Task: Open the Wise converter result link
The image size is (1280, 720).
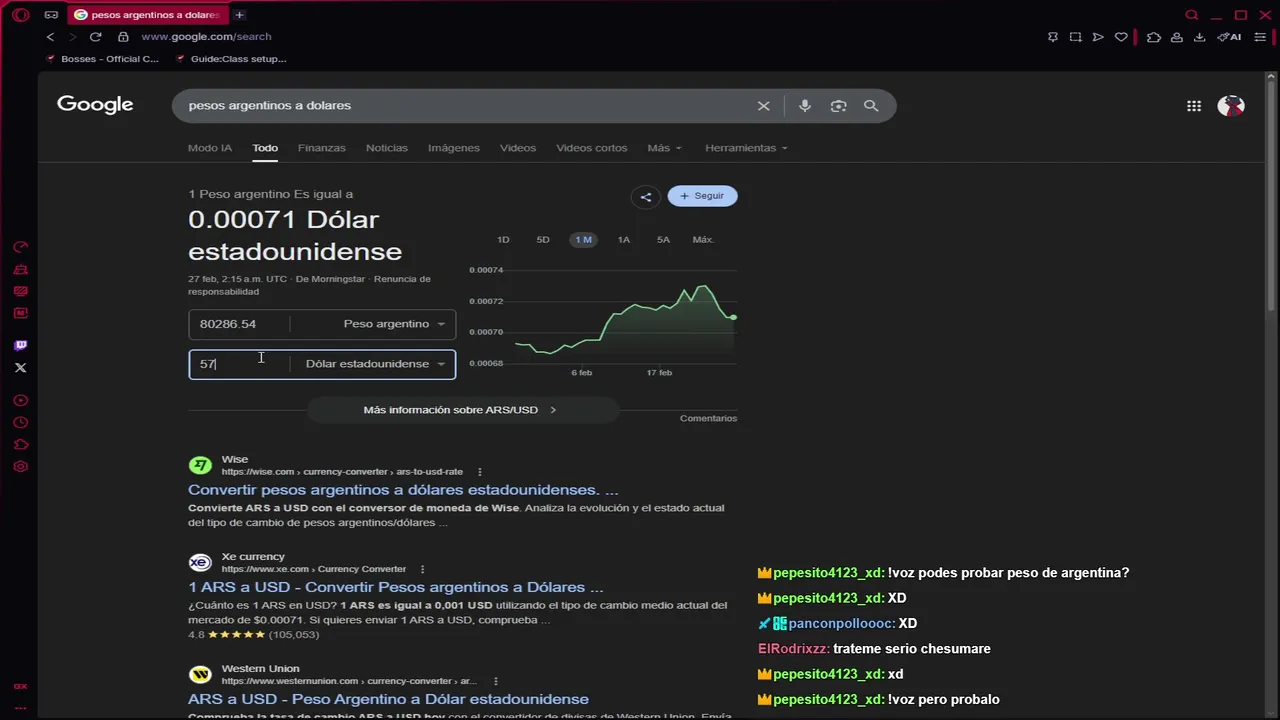Action: [403, 490]
